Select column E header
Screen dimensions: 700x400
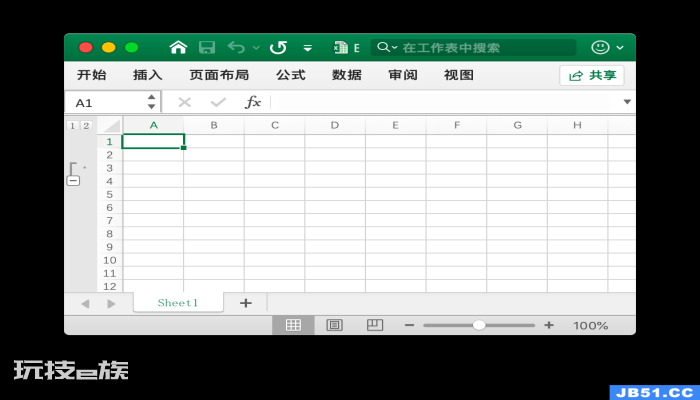tap(396, 125)
